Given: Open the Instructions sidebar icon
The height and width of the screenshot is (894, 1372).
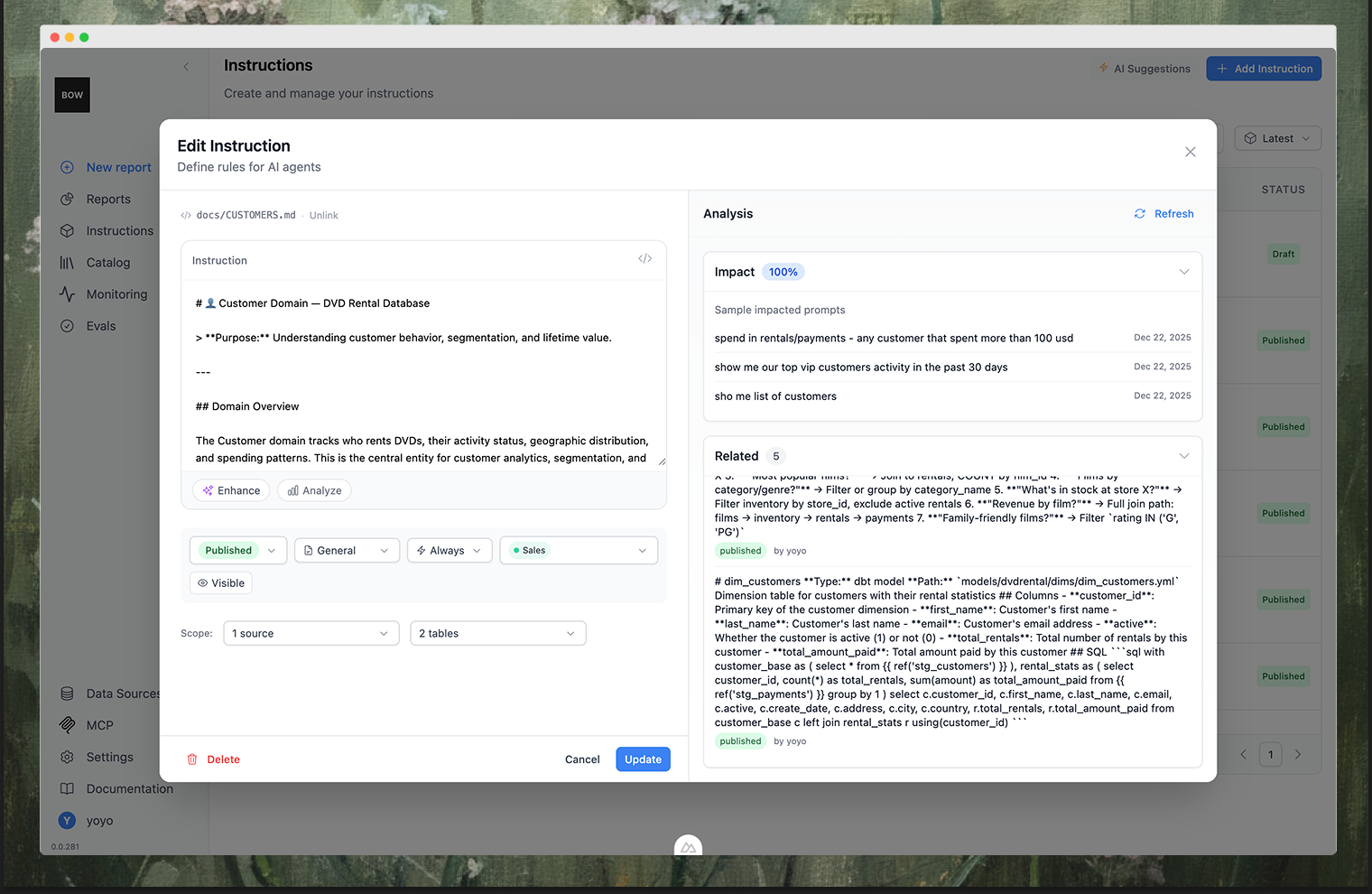Looking at the screenshot, I should tap(67, 231).
